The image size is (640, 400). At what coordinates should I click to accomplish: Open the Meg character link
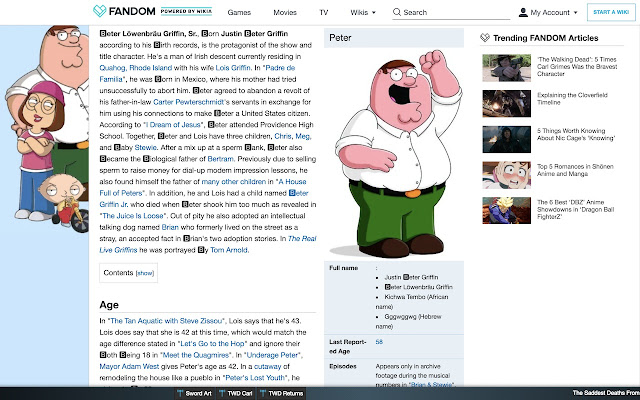point(302,136)
